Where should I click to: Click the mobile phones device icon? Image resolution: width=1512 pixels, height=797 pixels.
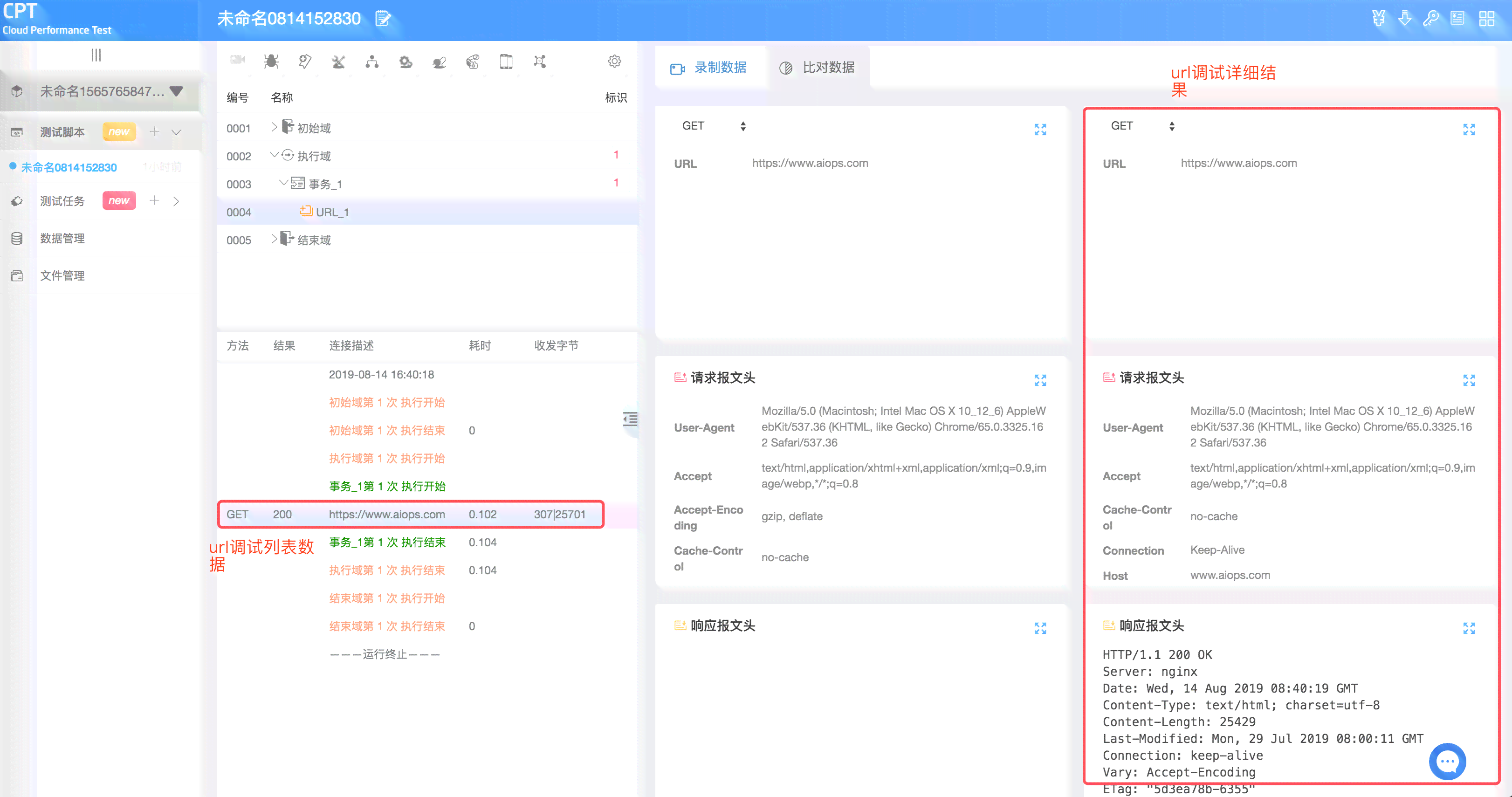tap(506, 61)
